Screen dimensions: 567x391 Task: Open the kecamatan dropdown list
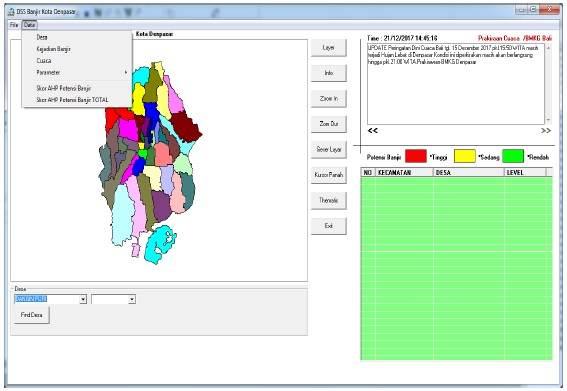point(84,299)
